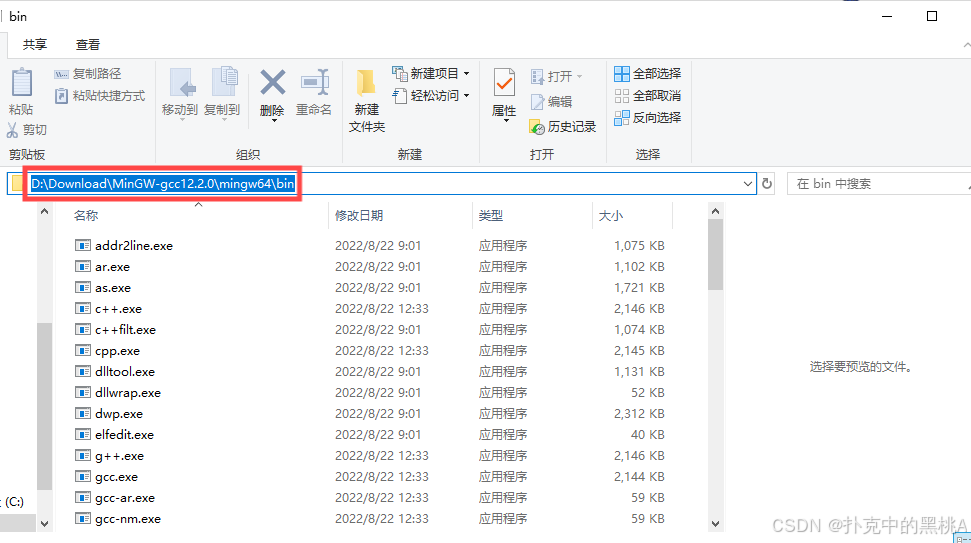Select addr2line.exe file
The image size is (971, 543).
tap(134, 245)
